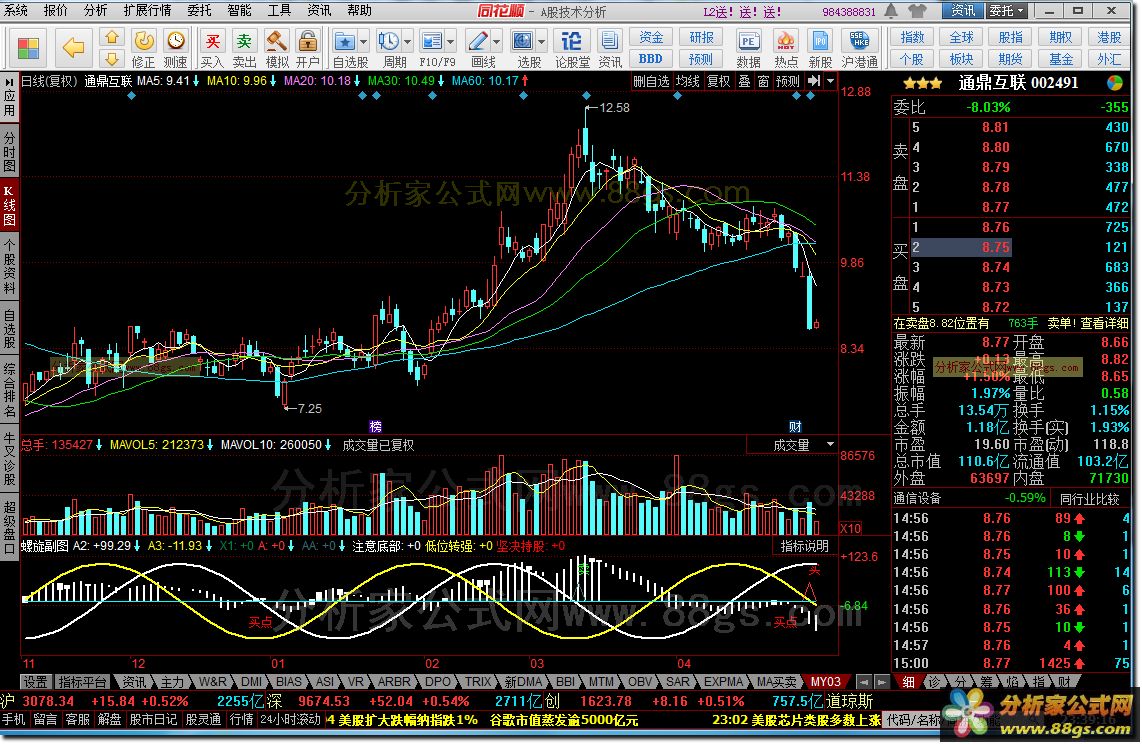This screenshot has width=1142, height=744.
Task: Select the EXPMA indicator tab
Action: point(723,682)
